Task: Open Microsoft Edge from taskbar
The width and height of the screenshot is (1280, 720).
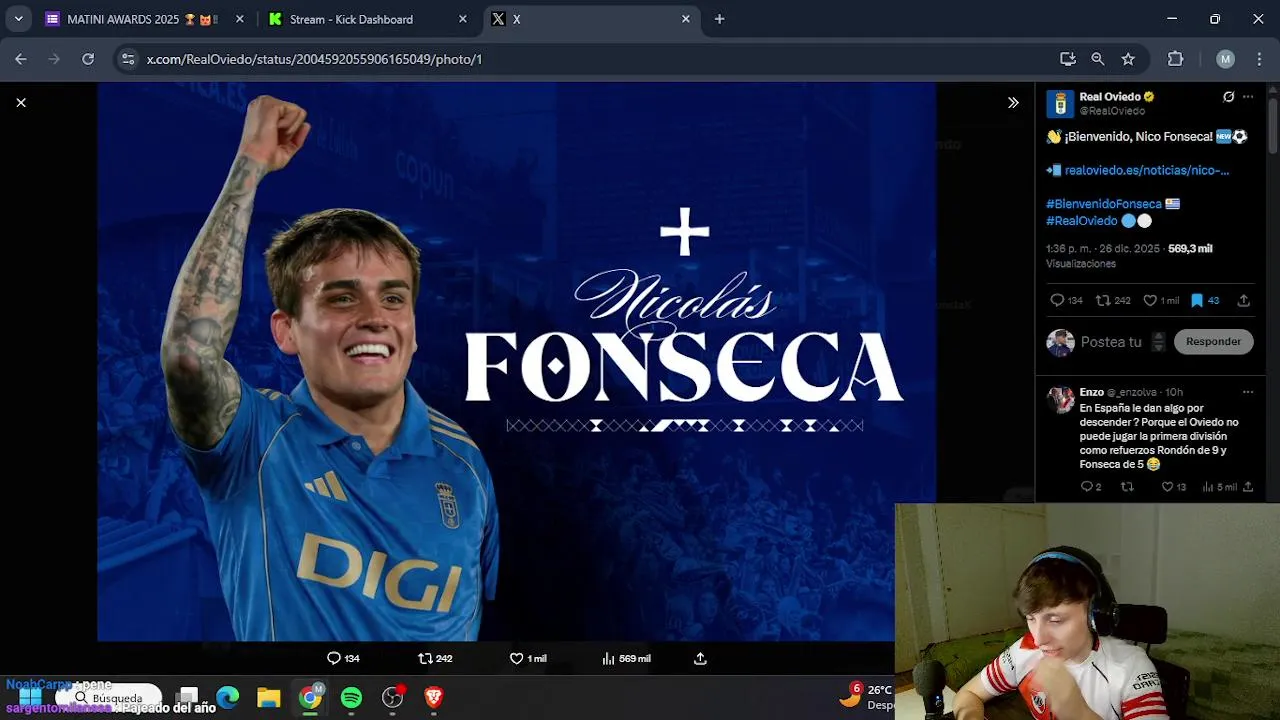Action: [228, 697]
